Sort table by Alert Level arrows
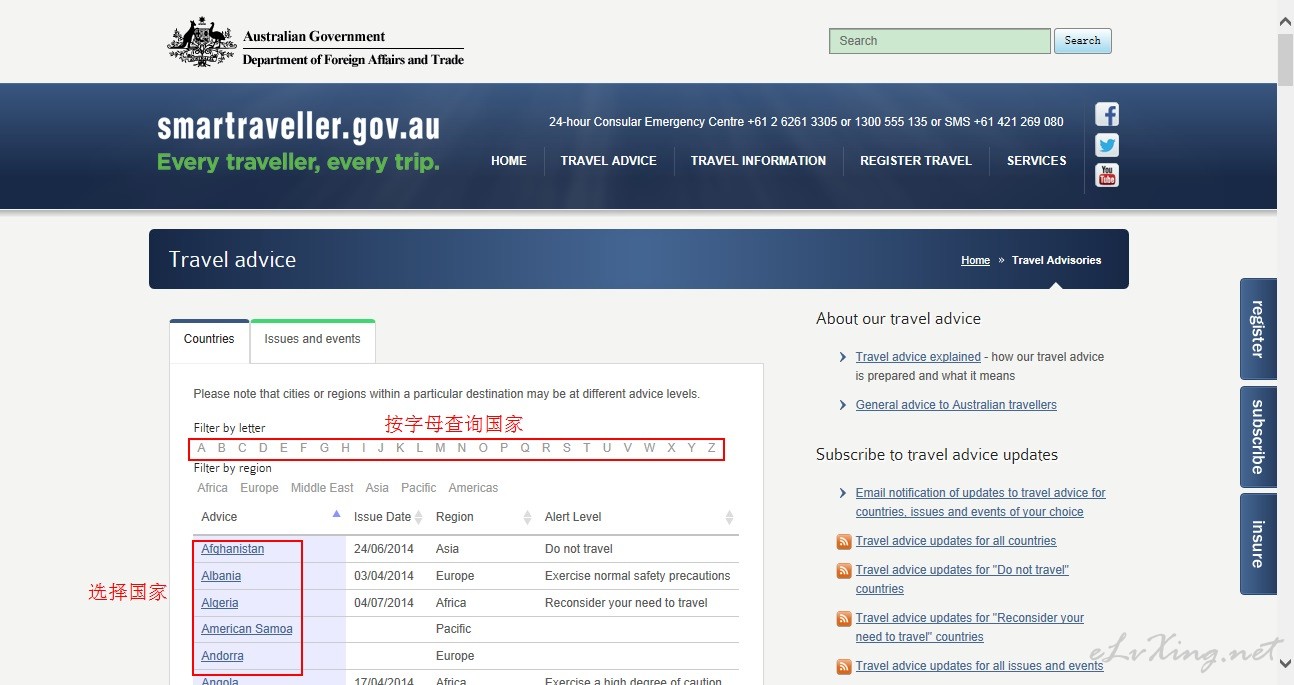Image resolution: width=1294 pixels, height=685 pixels. [x=729, y=517]
